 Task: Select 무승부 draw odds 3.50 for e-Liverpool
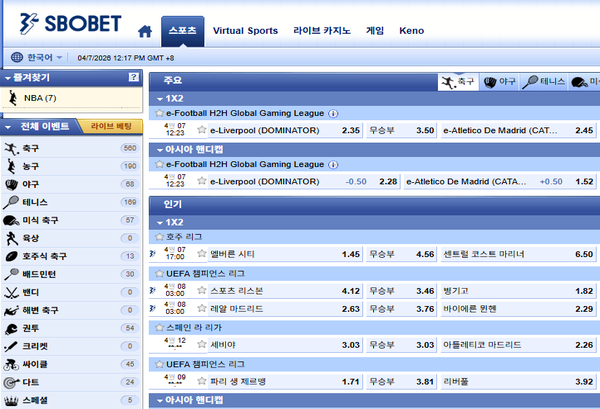(400, 130)
